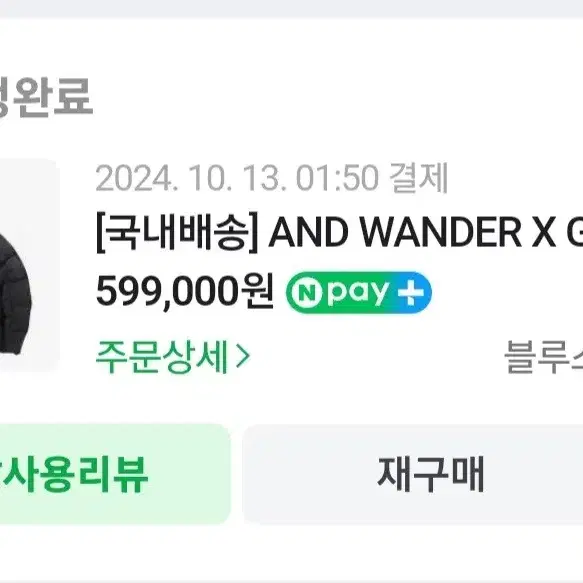Tap the 원 currency symbol after the price

coord(257,292)
